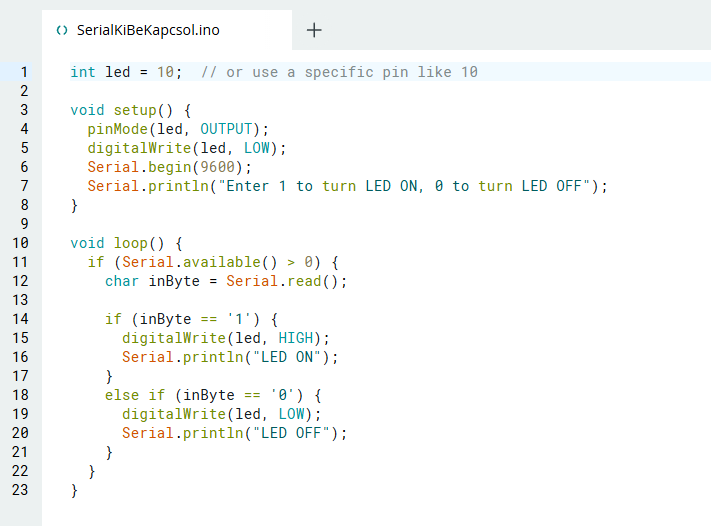This screenshot has height=526, width=711.
Task: Click line number 1 in the gutter
Action: pos(22,72)
